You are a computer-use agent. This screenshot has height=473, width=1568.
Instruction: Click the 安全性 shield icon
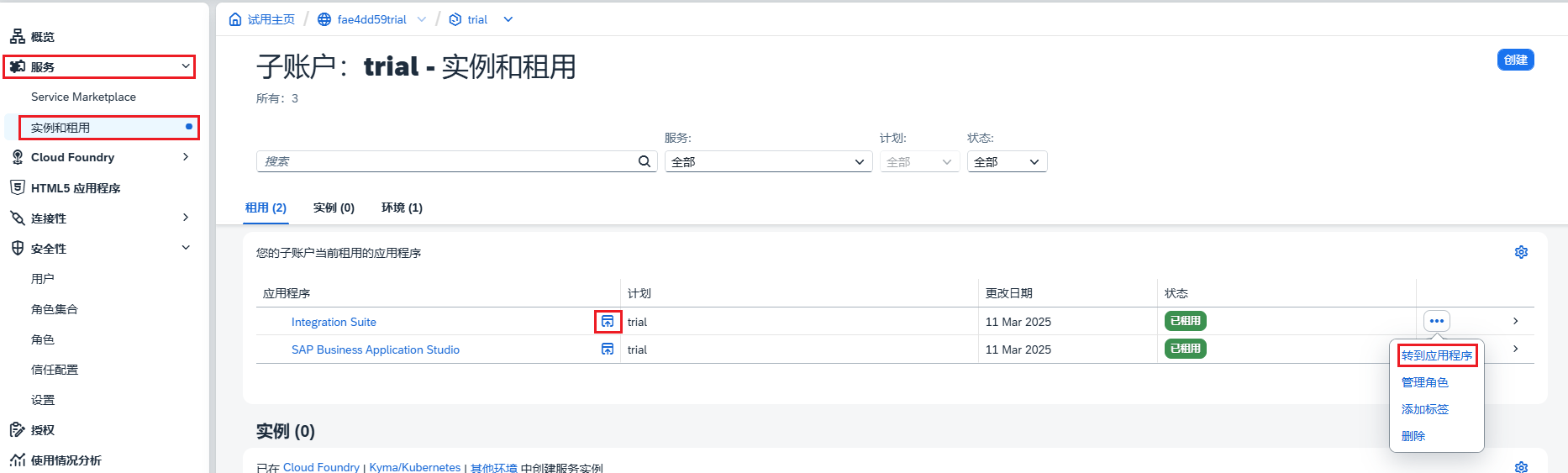coord(18,248)
